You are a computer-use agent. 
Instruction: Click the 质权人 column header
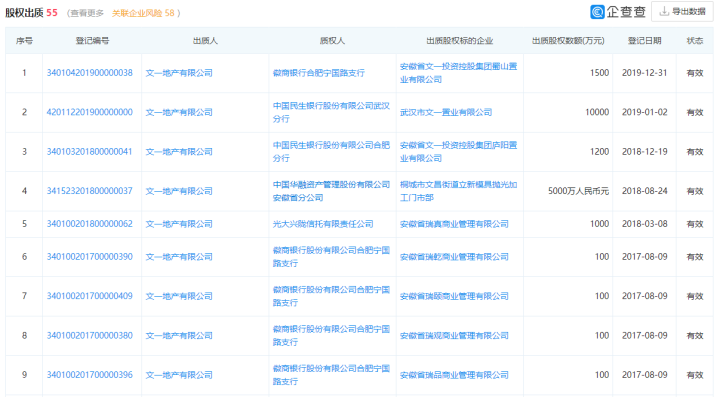click(x=332, y=41)
